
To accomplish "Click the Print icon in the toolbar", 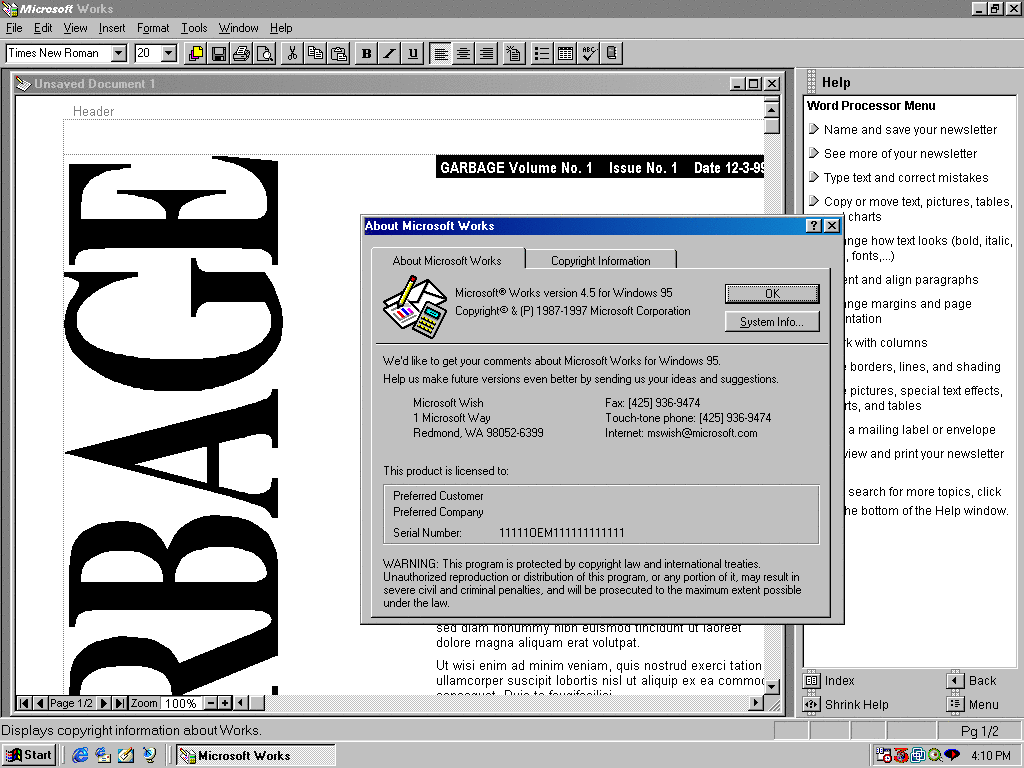I will click(241, 54).
